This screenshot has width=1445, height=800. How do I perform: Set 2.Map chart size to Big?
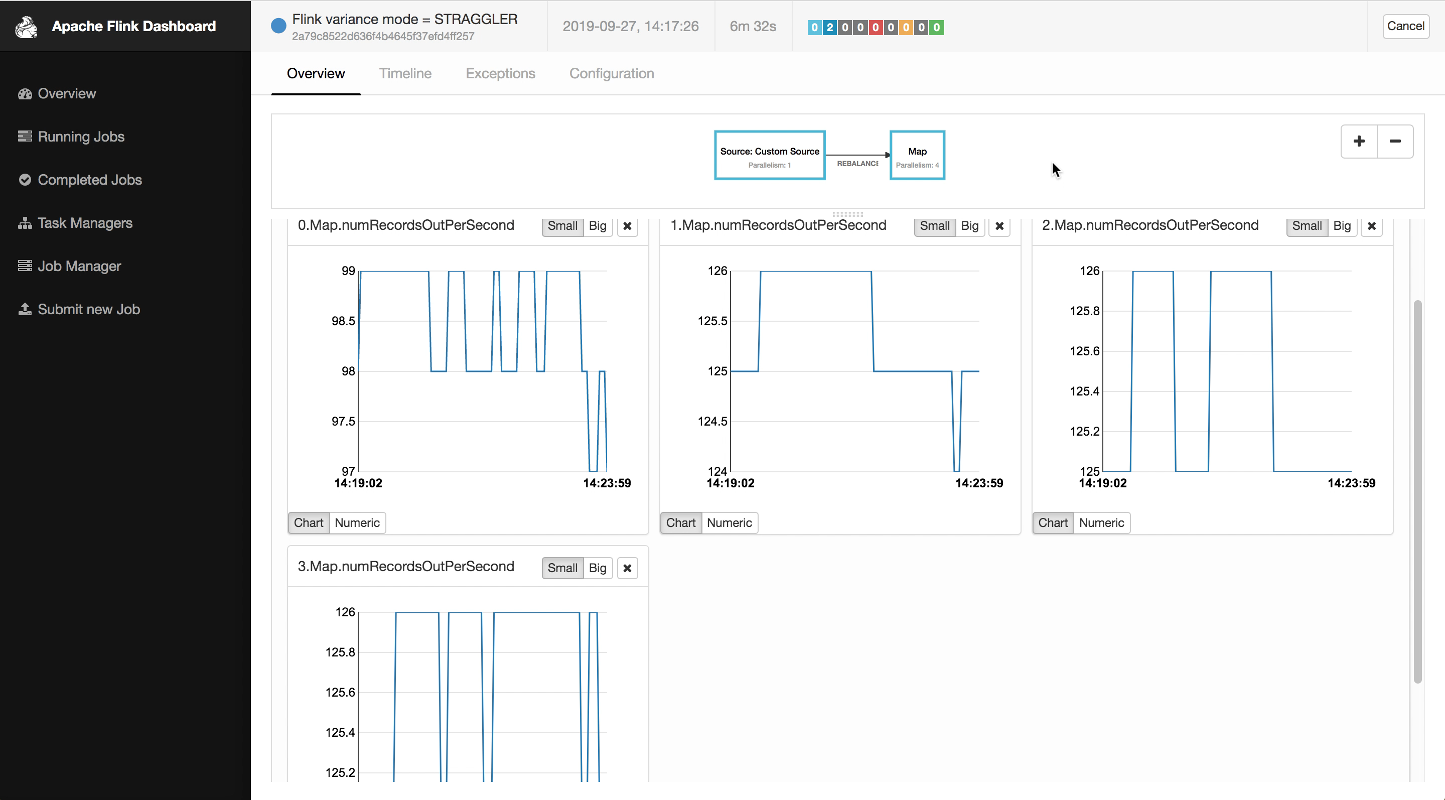coord(1342,226)
